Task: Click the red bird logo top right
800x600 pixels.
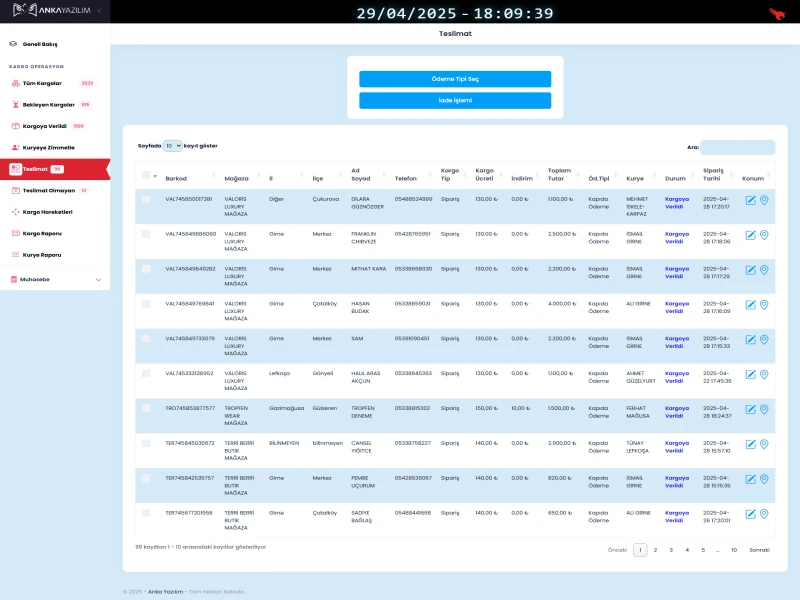Action: point(776,13)
